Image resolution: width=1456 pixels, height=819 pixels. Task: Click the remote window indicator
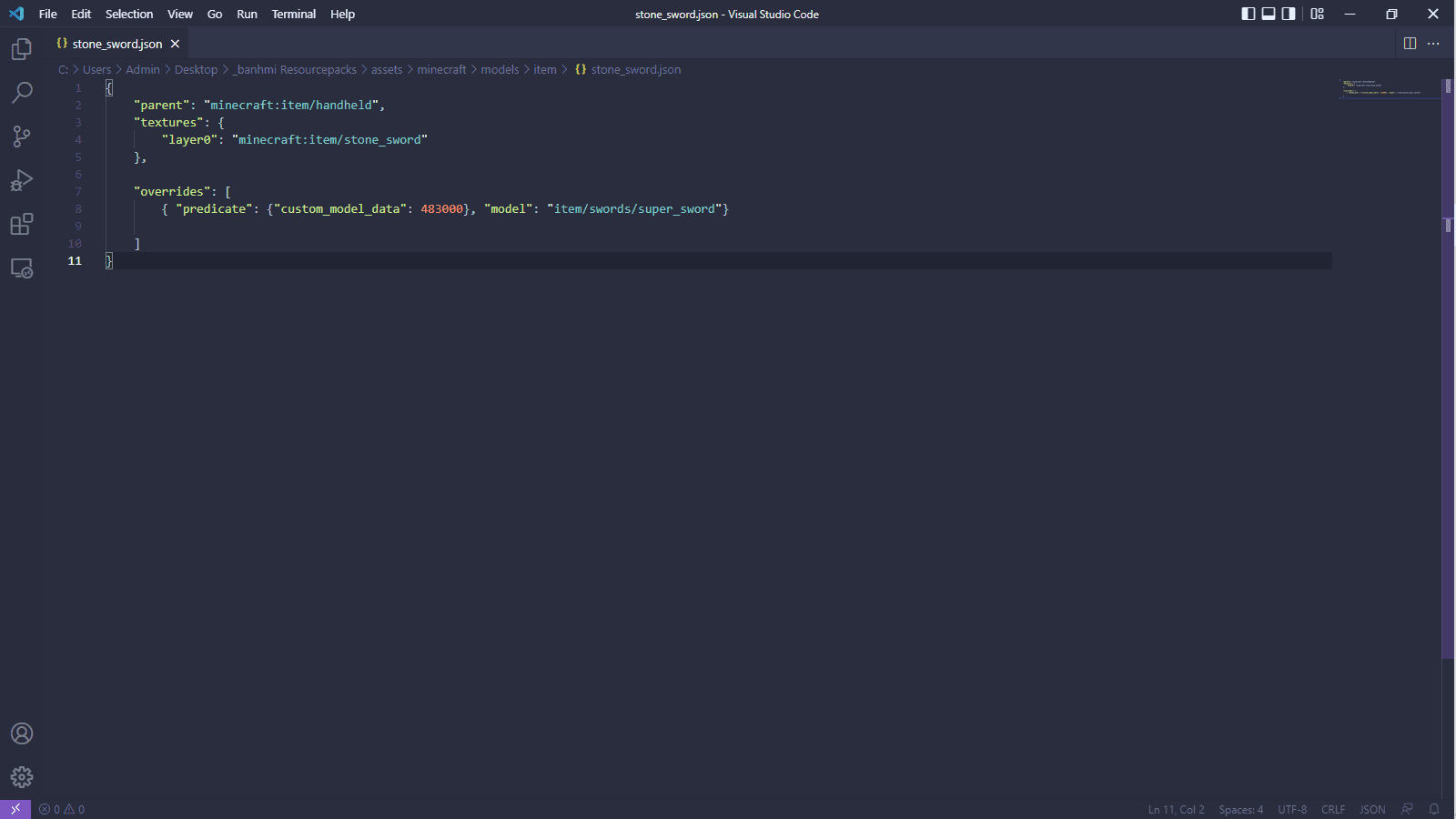[x=15, y=809]
